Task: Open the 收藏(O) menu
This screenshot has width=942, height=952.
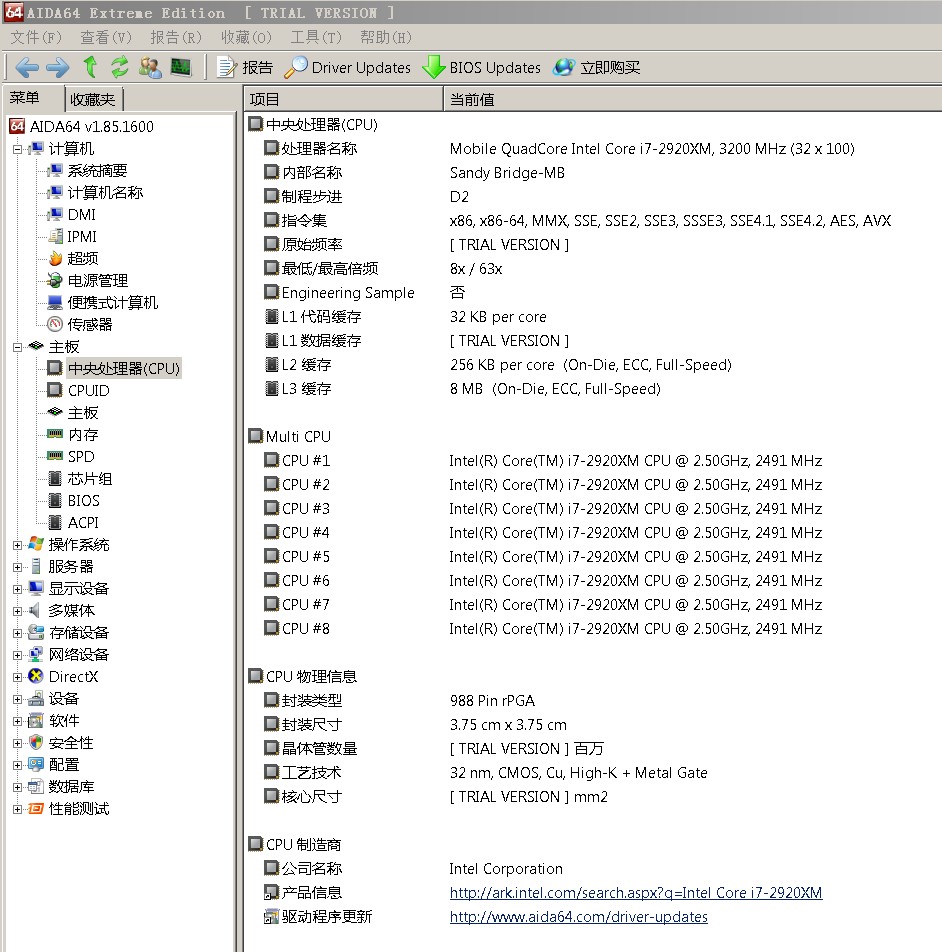Action: pyautogui.click(x=246, y=38)
